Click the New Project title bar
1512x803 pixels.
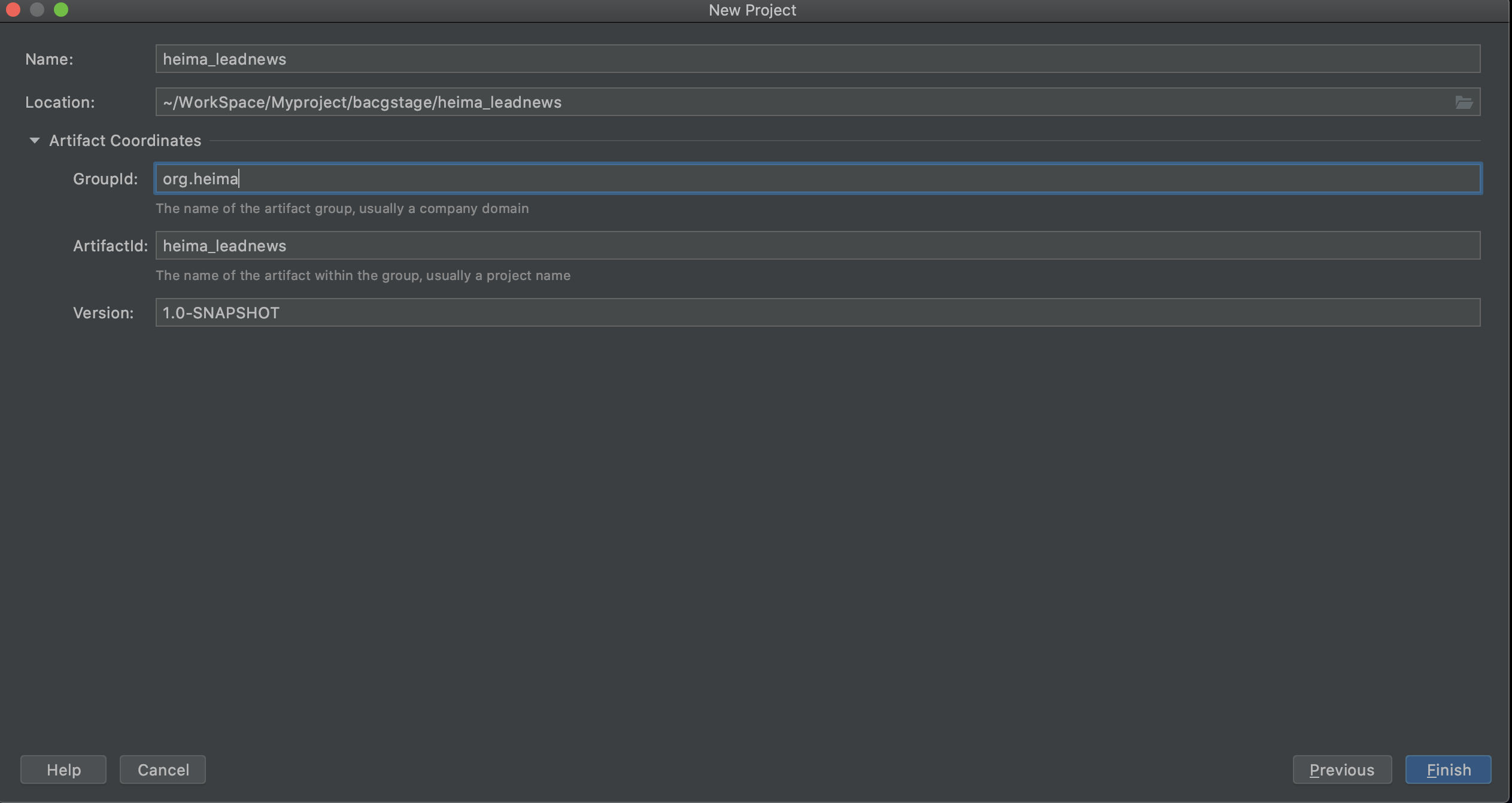[x=752, y=10]
